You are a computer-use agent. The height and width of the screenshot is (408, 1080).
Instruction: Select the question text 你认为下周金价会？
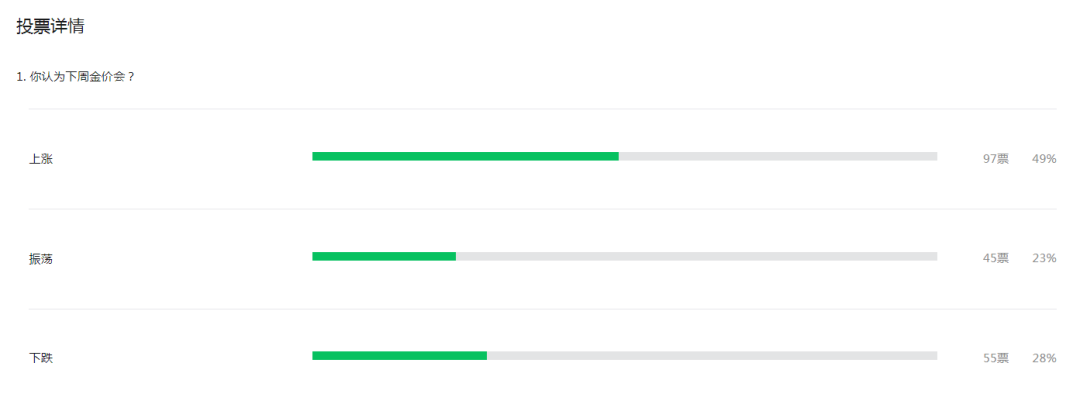pyautogui.click(x=82, y=77)
